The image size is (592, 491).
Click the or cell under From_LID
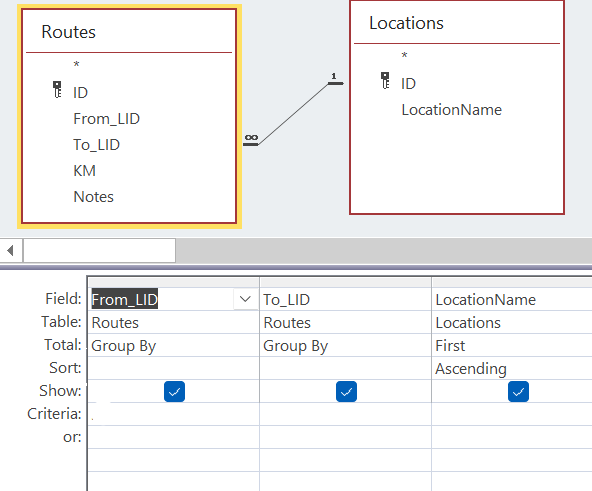tap(173, 437)
